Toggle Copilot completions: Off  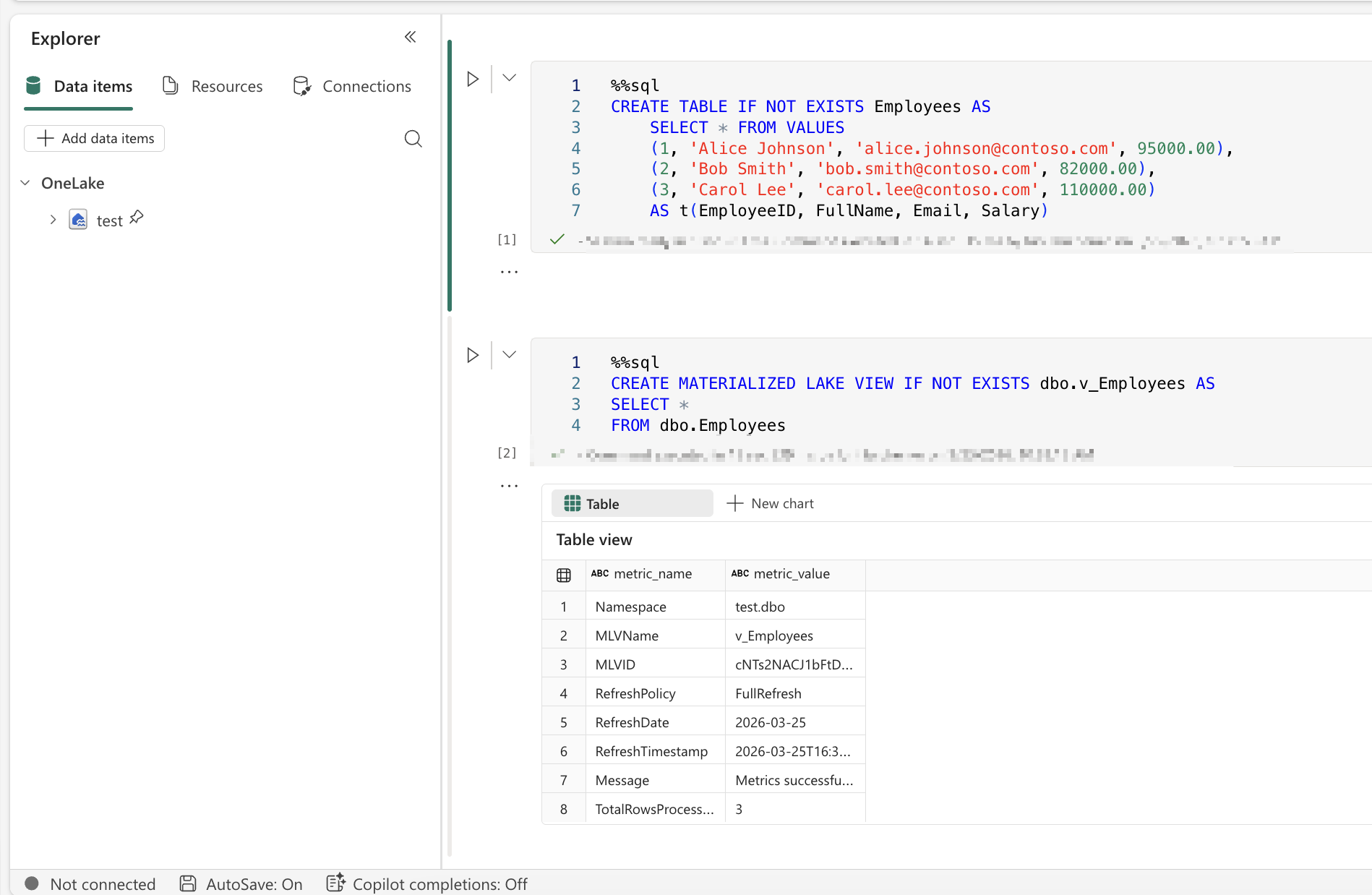coord(426,883)
